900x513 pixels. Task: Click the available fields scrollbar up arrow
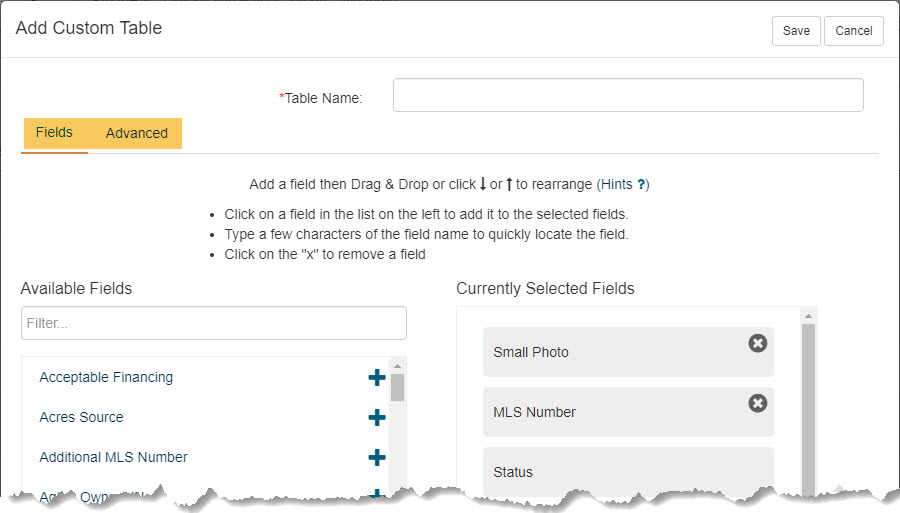click(397, 366)
